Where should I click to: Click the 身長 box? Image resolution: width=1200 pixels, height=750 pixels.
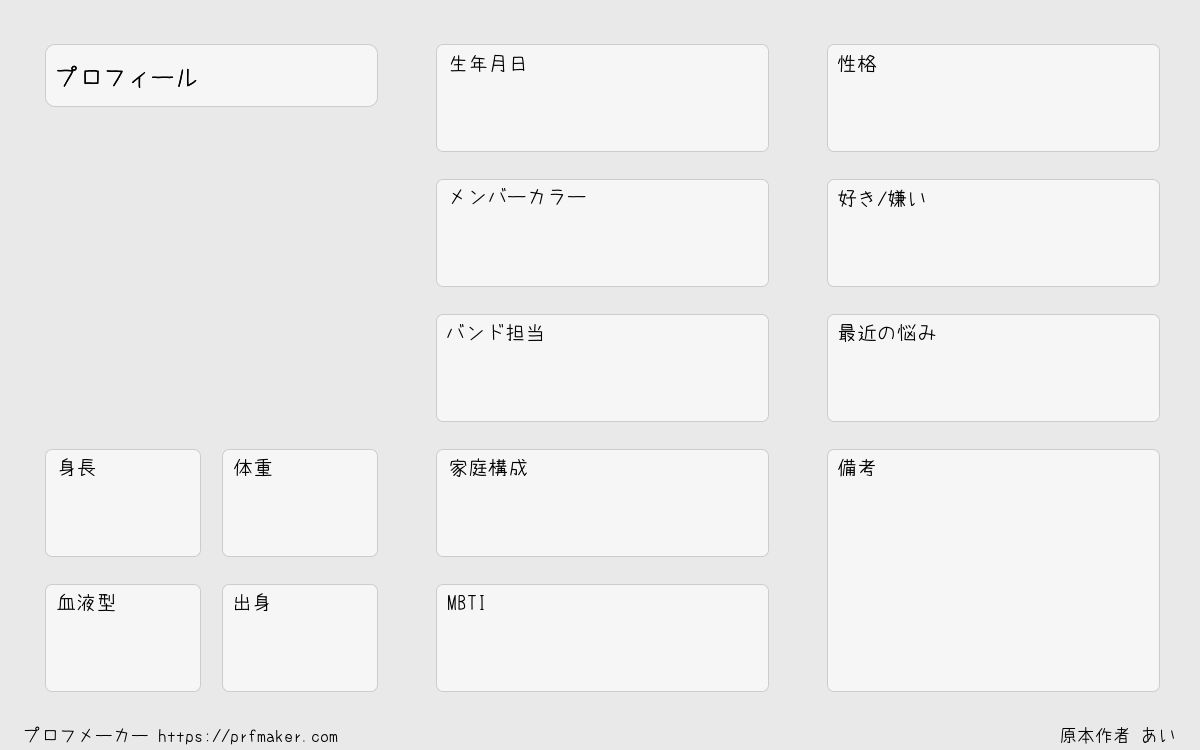123,503
